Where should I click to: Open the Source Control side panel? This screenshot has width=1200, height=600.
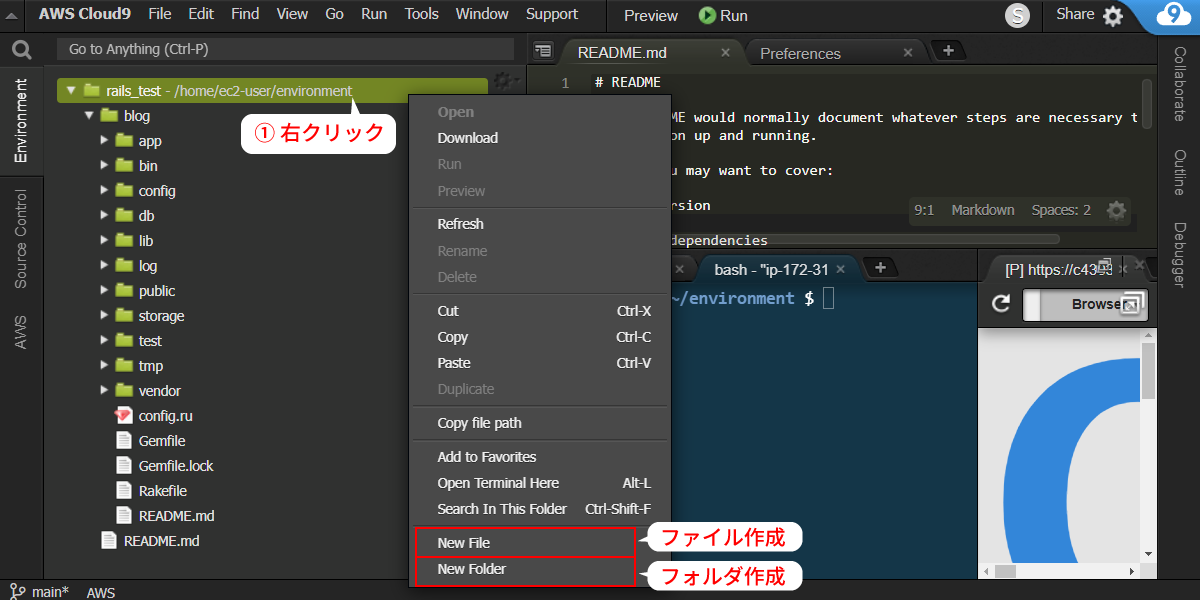[x=21, y=239]
